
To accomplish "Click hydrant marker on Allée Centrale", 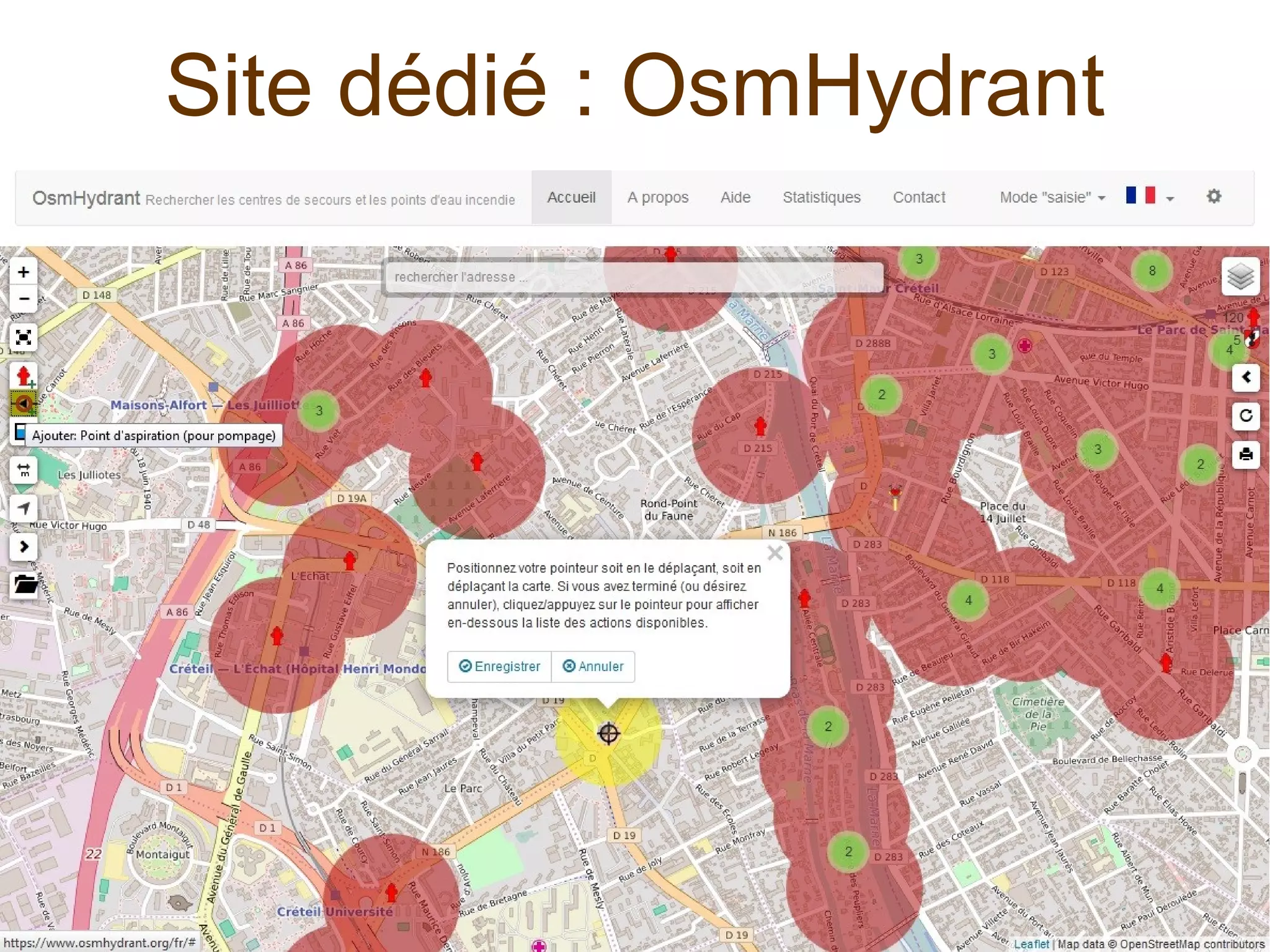I will pyautogui.click(x=804, y=598).
